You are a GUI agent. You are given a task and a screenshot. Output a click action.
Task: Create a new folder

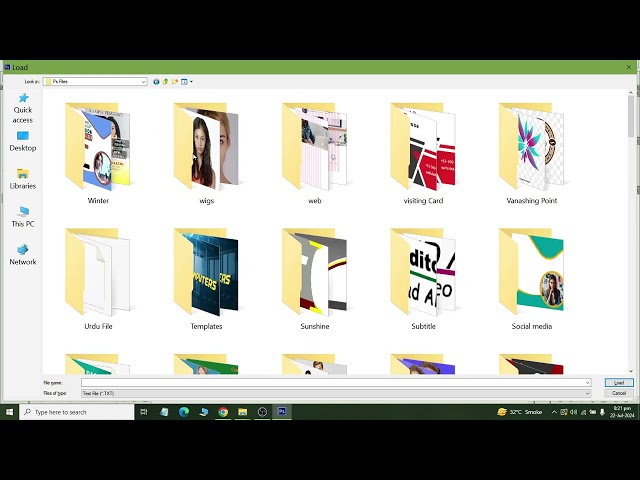coord(175,82)
